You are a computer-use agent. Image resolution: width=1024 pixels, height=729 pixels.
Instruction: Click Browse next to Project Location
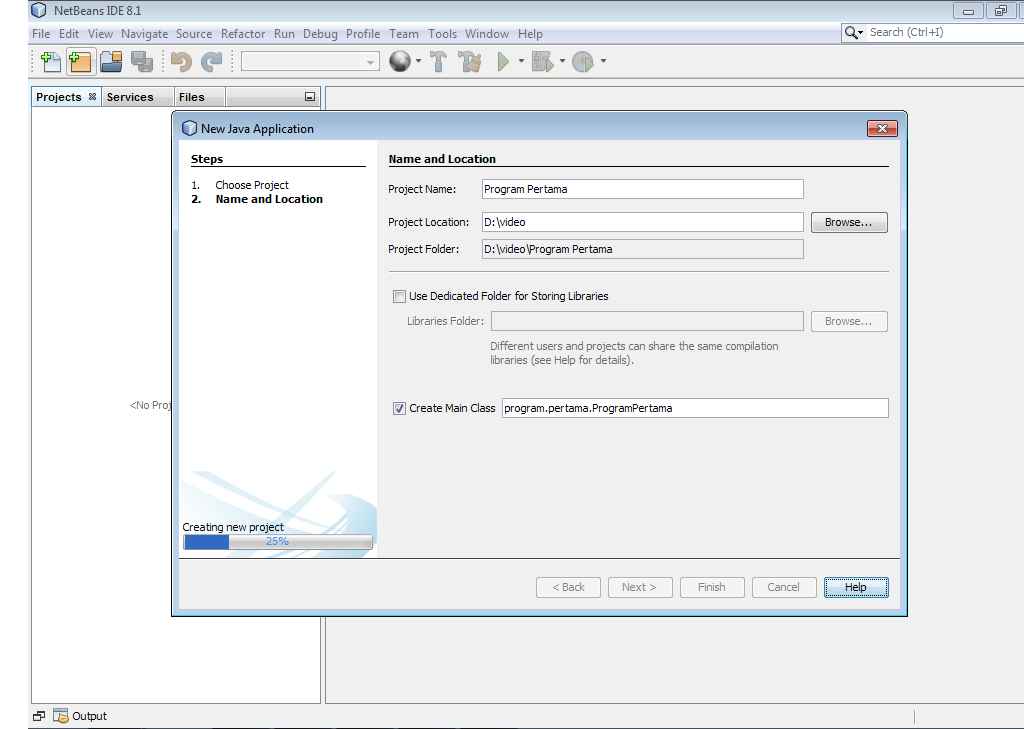[x=848, y=222]
